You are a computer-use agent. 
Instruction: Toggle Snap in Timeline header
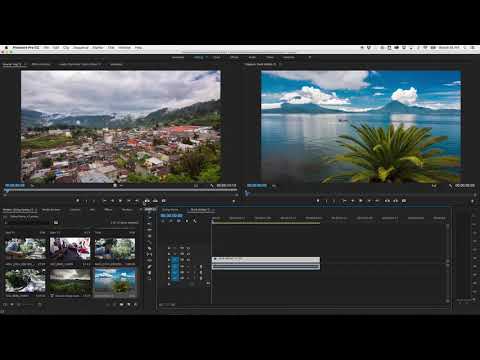pyautogui.click(x=171, y=221)
